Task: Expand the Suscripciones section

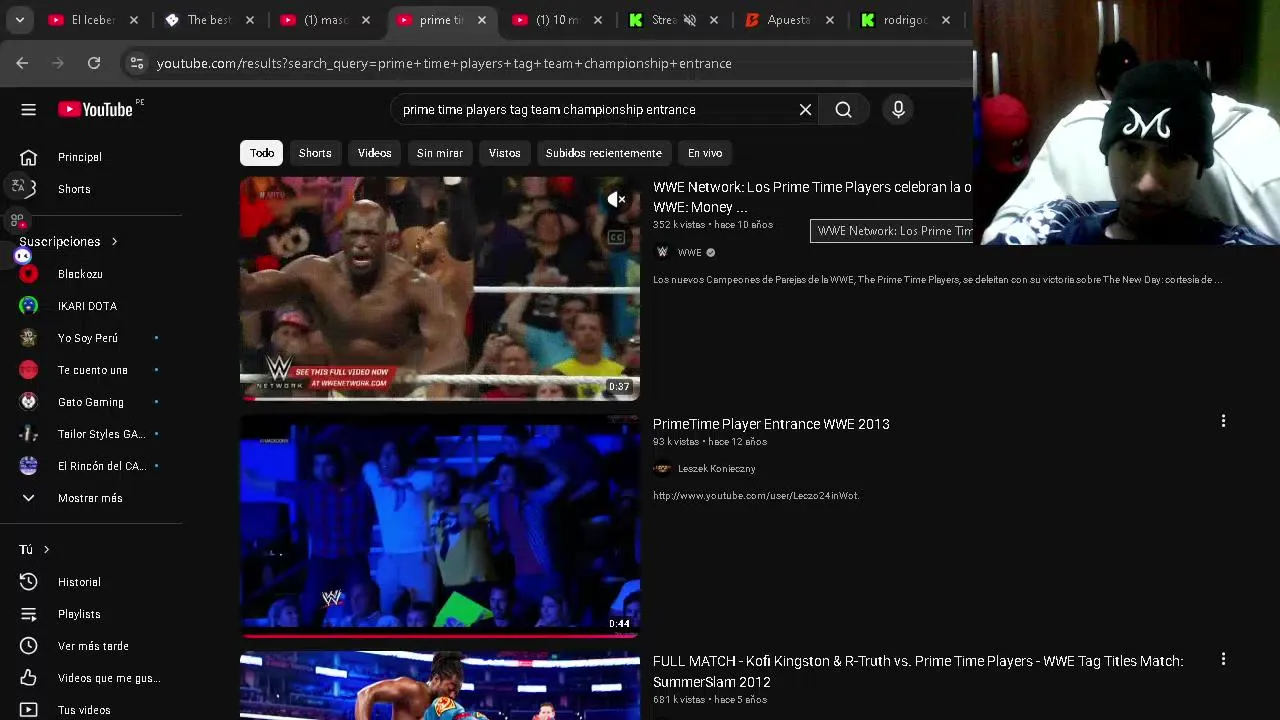Action: 68,242
